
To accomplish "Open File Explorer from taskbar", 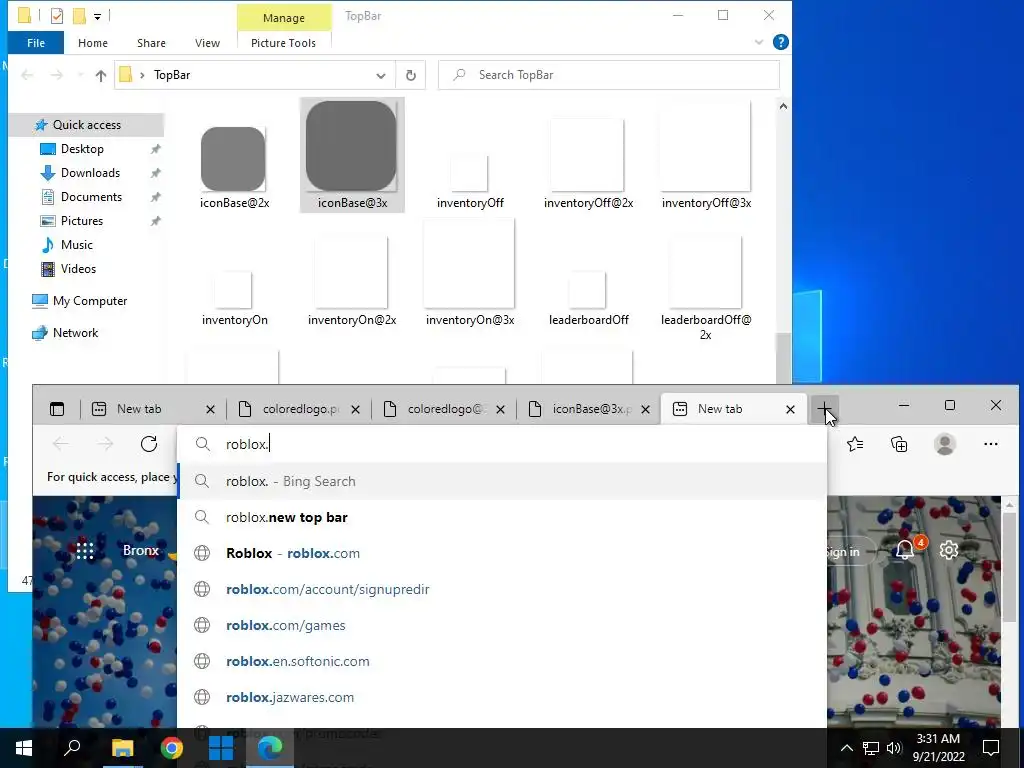I will pos(122,748).
